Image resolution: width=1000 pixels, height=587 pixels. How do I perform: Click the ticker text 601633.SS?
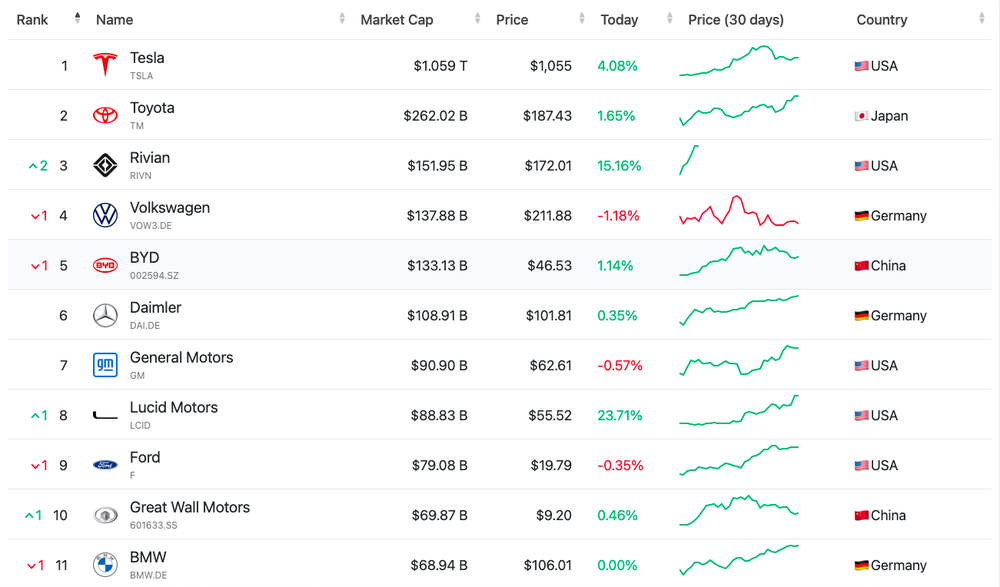pyautogui.click(x=154, y=526)
